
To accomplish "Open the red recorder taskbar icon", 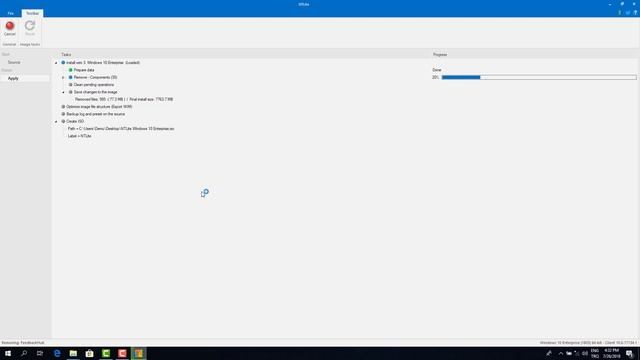I will point(122,353).
